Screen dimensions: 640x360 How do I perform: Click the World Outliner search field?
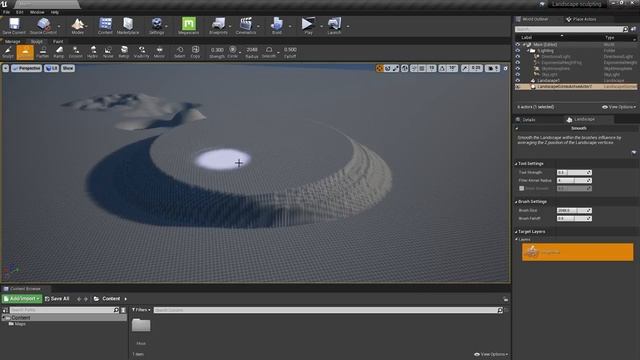pyautogui.click(x=571, y=29)
